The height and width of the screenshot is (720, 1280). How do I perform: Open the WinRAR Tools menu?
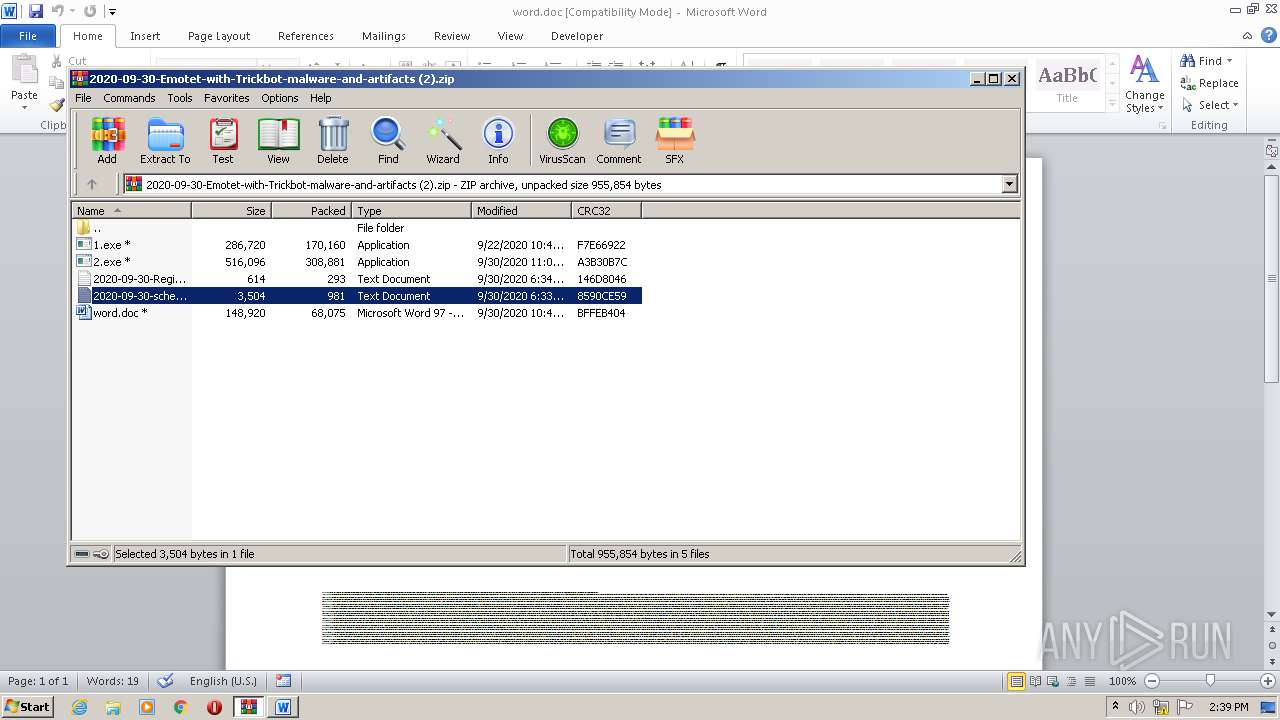[x=180, y=98]
